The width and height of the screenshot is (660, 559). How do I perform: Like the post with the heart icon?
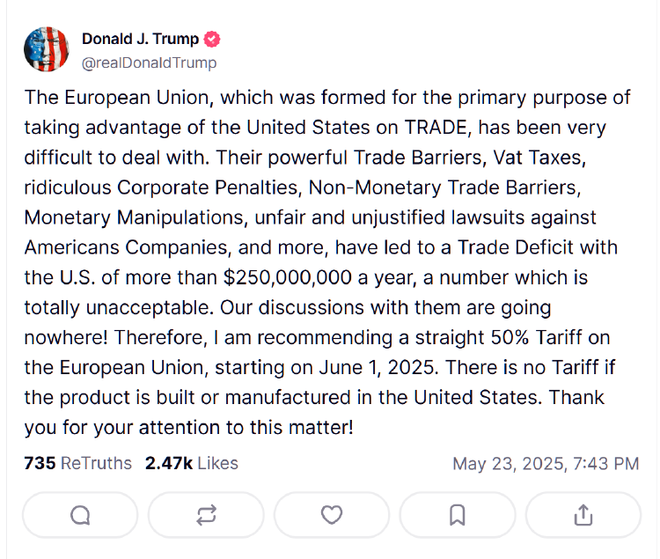pos(331,515)
